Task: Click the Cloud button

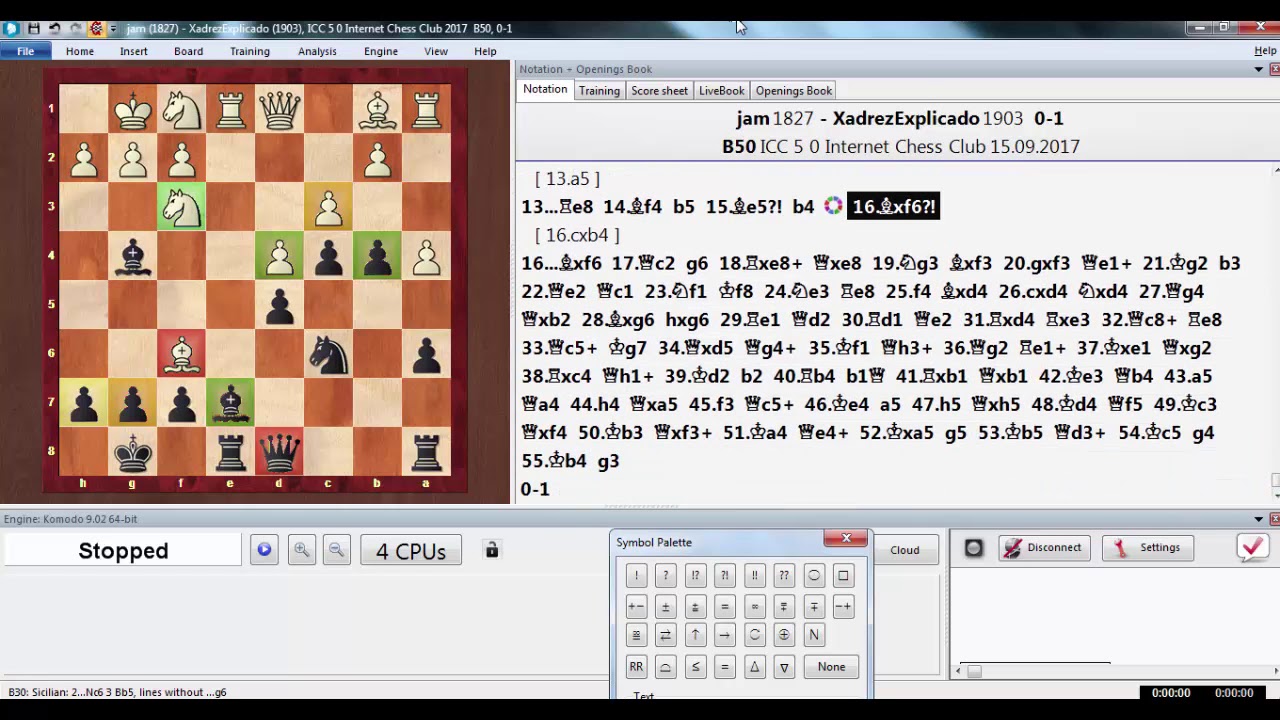Action: click(905, 550)
